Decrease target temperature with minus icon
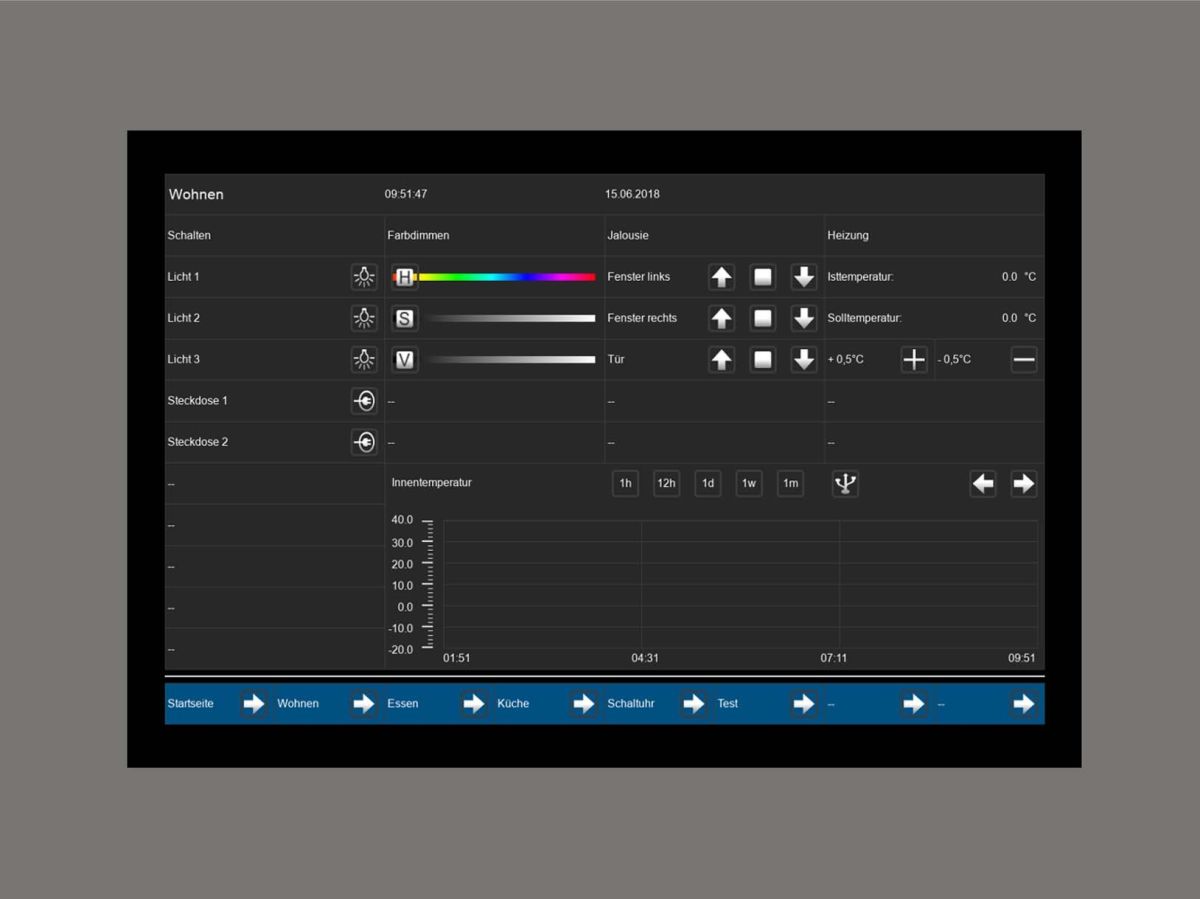Image resolution: width=1200 pixels, height=899 pixels. (1023, 360)
